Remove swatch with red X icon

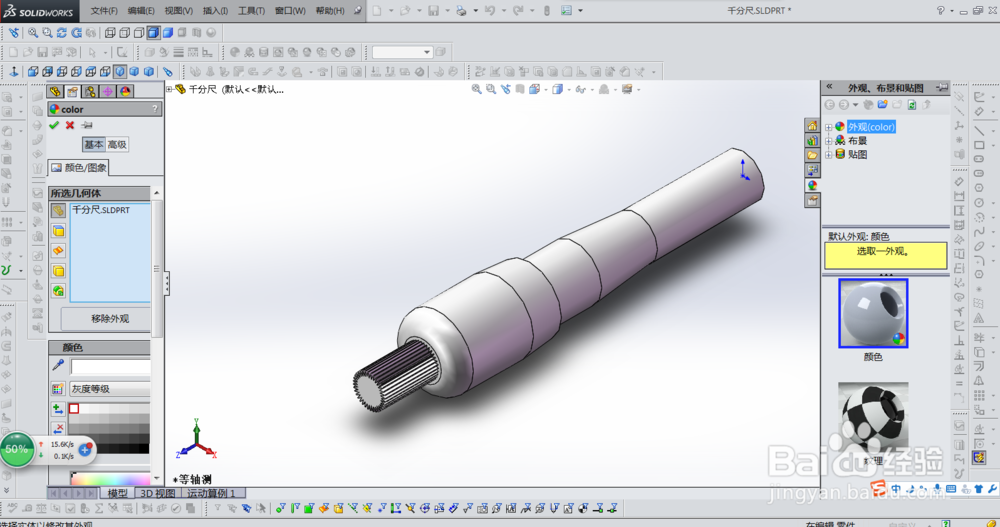tap(58, 429)
